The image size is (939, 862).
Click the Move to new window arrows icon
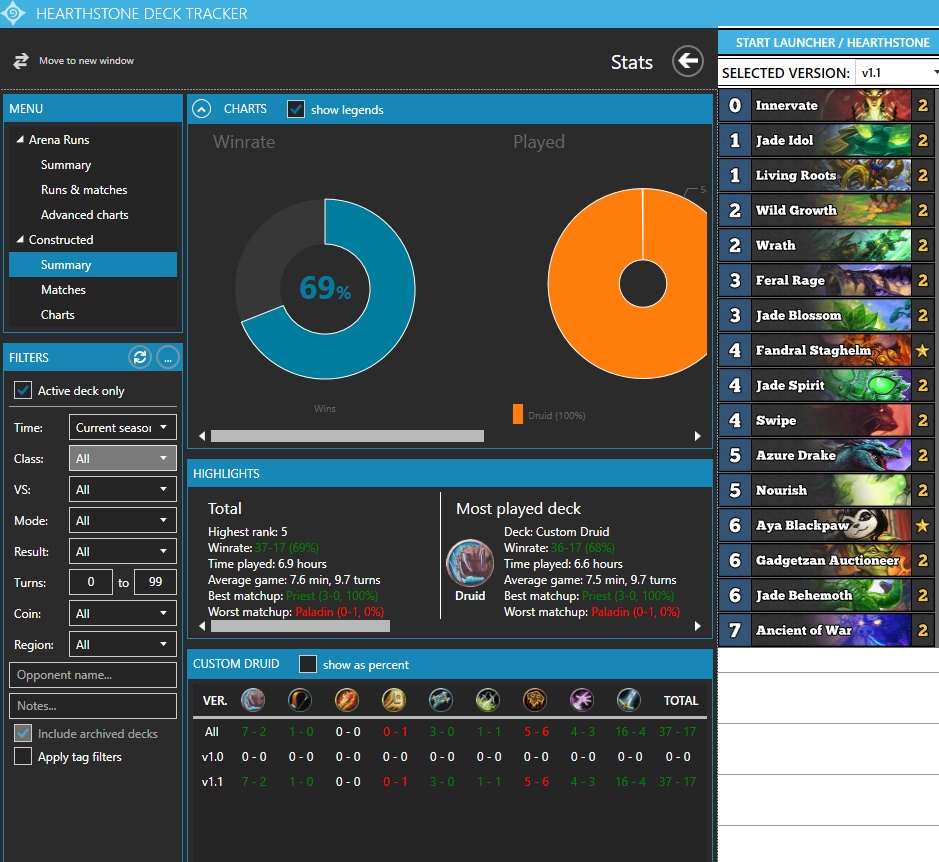click(21, 61)
